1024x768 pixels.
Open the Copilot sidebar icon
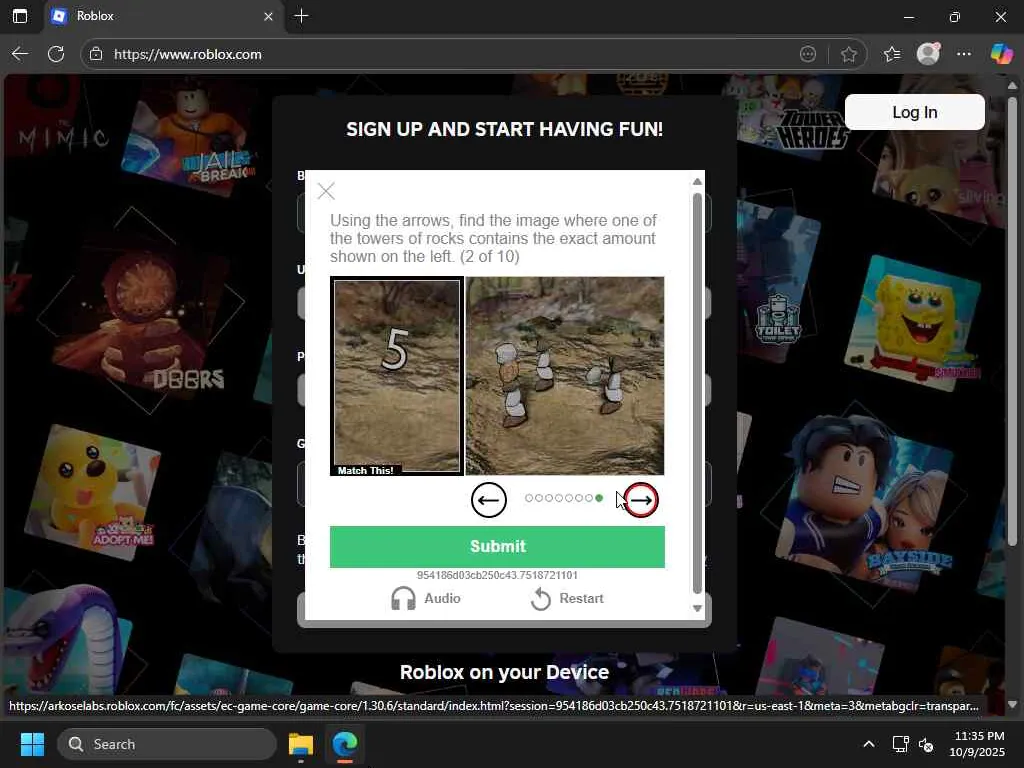(x=1001, y=54)
